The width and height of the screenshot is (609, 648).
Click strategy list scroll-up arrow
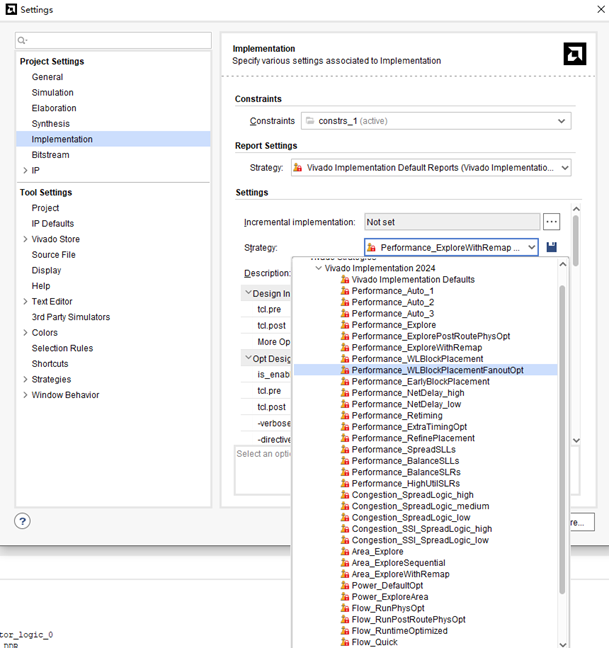click(x=563, y=264)
